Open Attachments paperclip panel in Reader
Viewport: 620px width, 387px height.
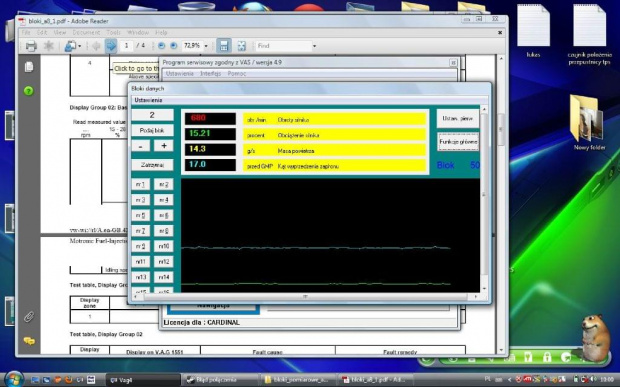pyautogui.click(x=28, y=317)
